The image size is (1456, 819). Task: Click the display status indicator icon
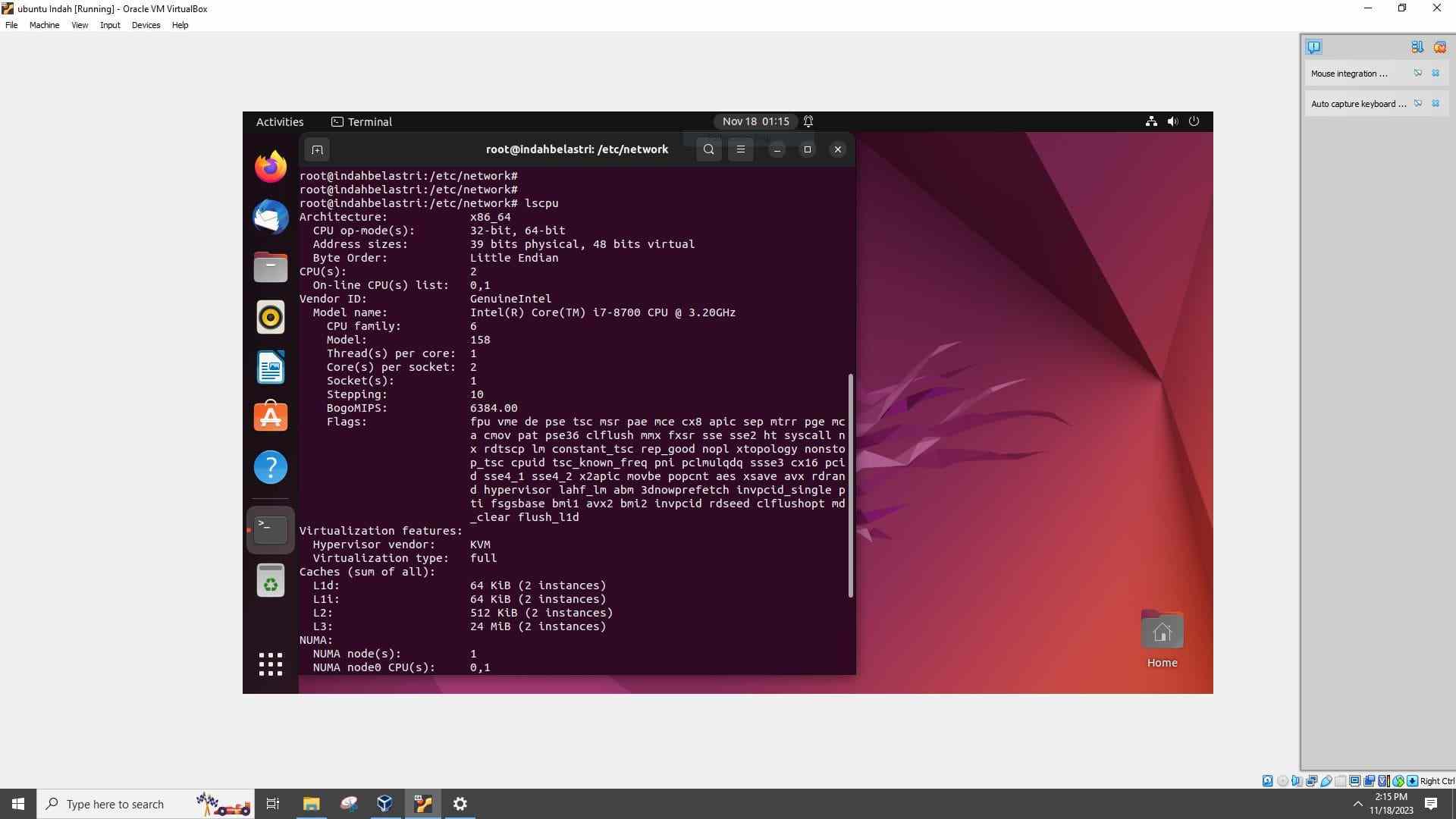(x=1355, y=781)
